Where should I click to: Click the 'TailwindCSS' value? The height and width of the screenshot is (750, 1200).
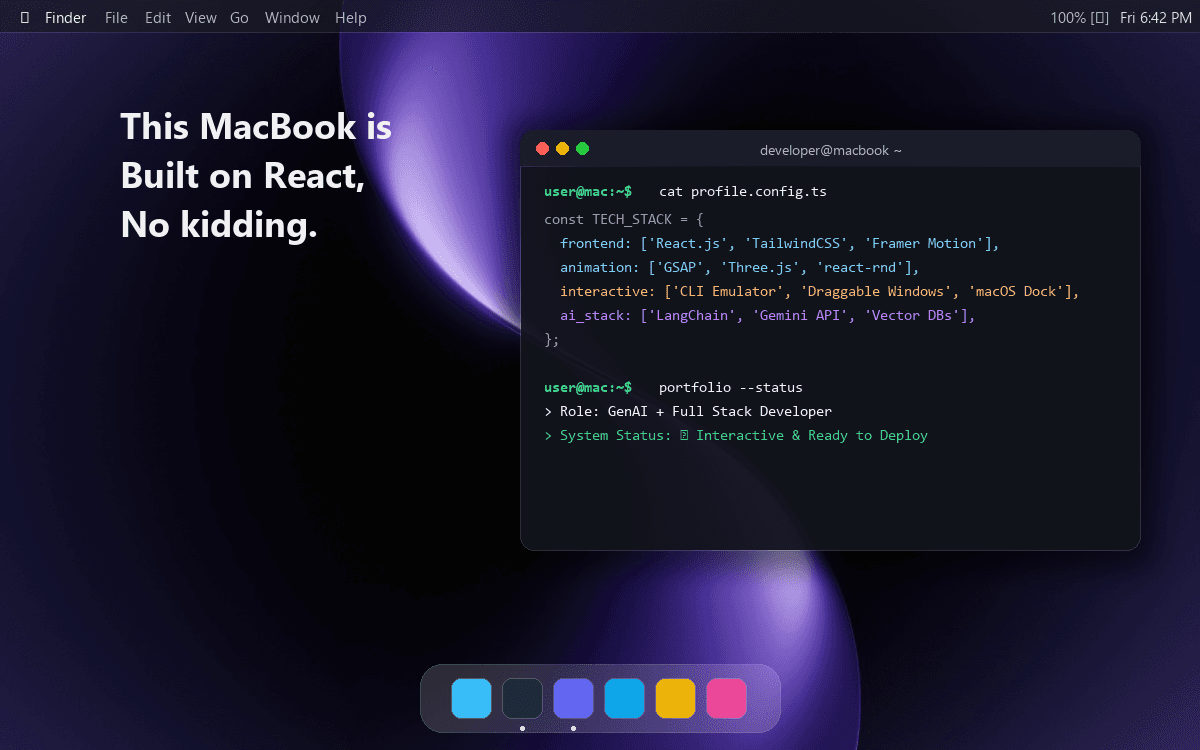coord(797,243)
